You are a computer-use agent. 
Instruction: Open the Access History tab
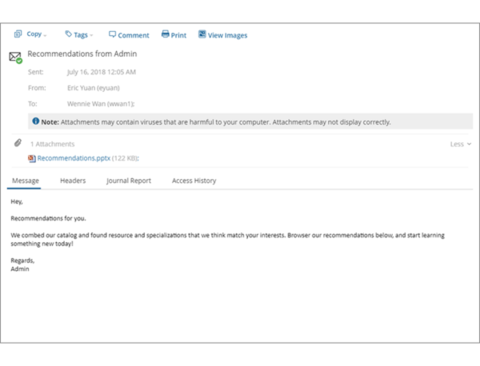coord(194,181)
